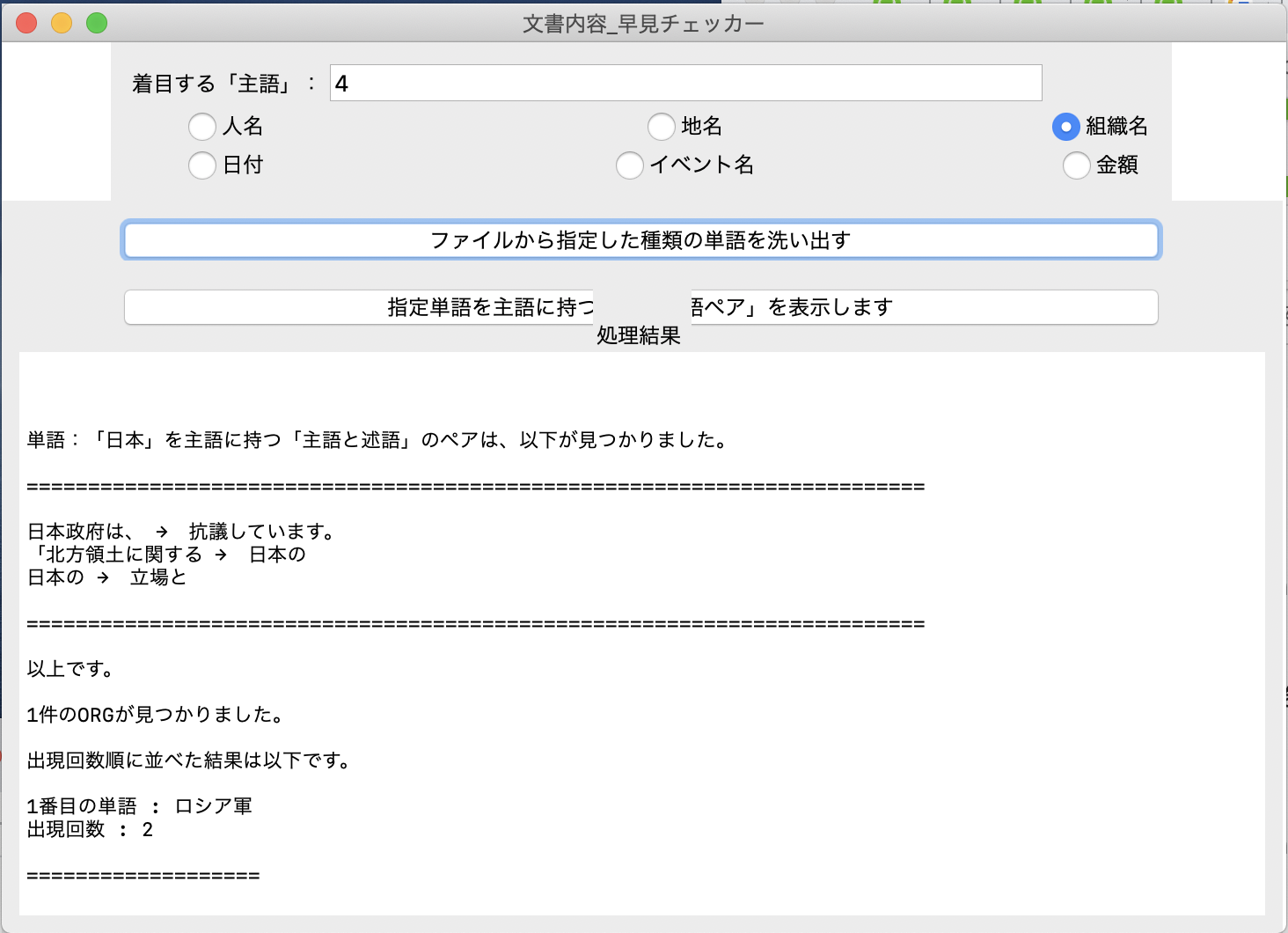
Task: Select the 日付 radio button
Action: (x=201, y=165)
